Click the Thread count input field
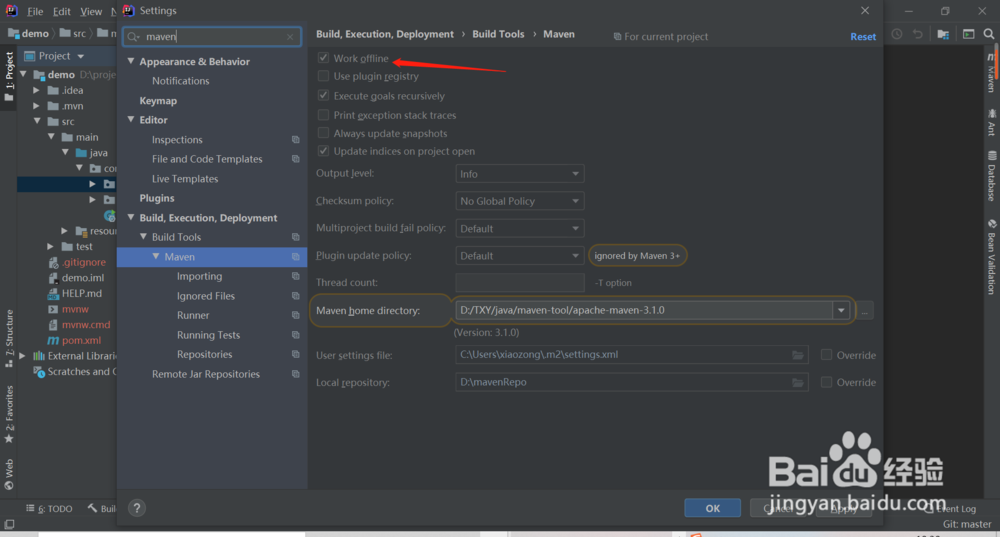The height and width of the screenshot is (537, 1000). (x=519, y=283)
